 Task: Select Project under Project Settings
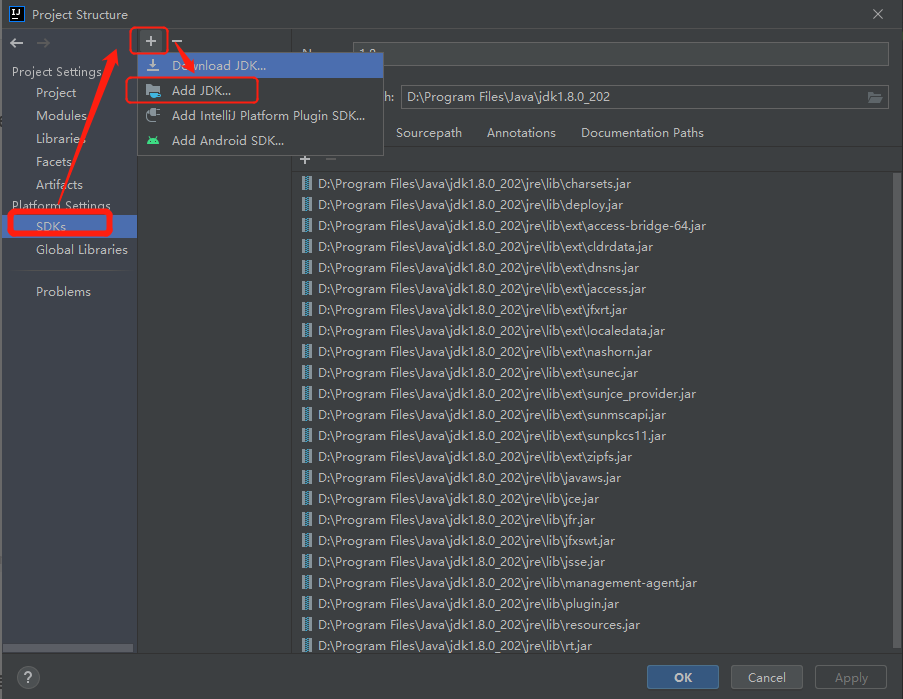56,93
